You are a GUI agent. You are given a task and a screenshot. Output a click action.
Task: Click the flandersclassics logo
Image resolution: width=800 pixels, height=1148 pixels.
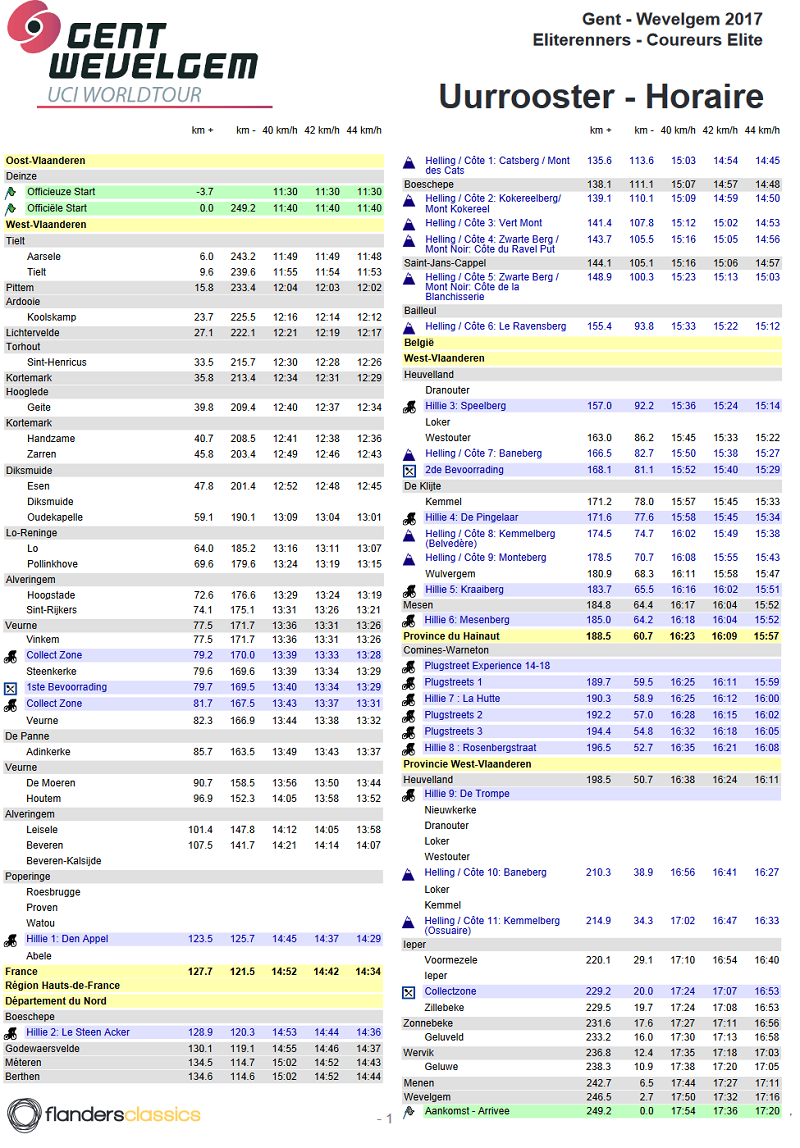103,1115
